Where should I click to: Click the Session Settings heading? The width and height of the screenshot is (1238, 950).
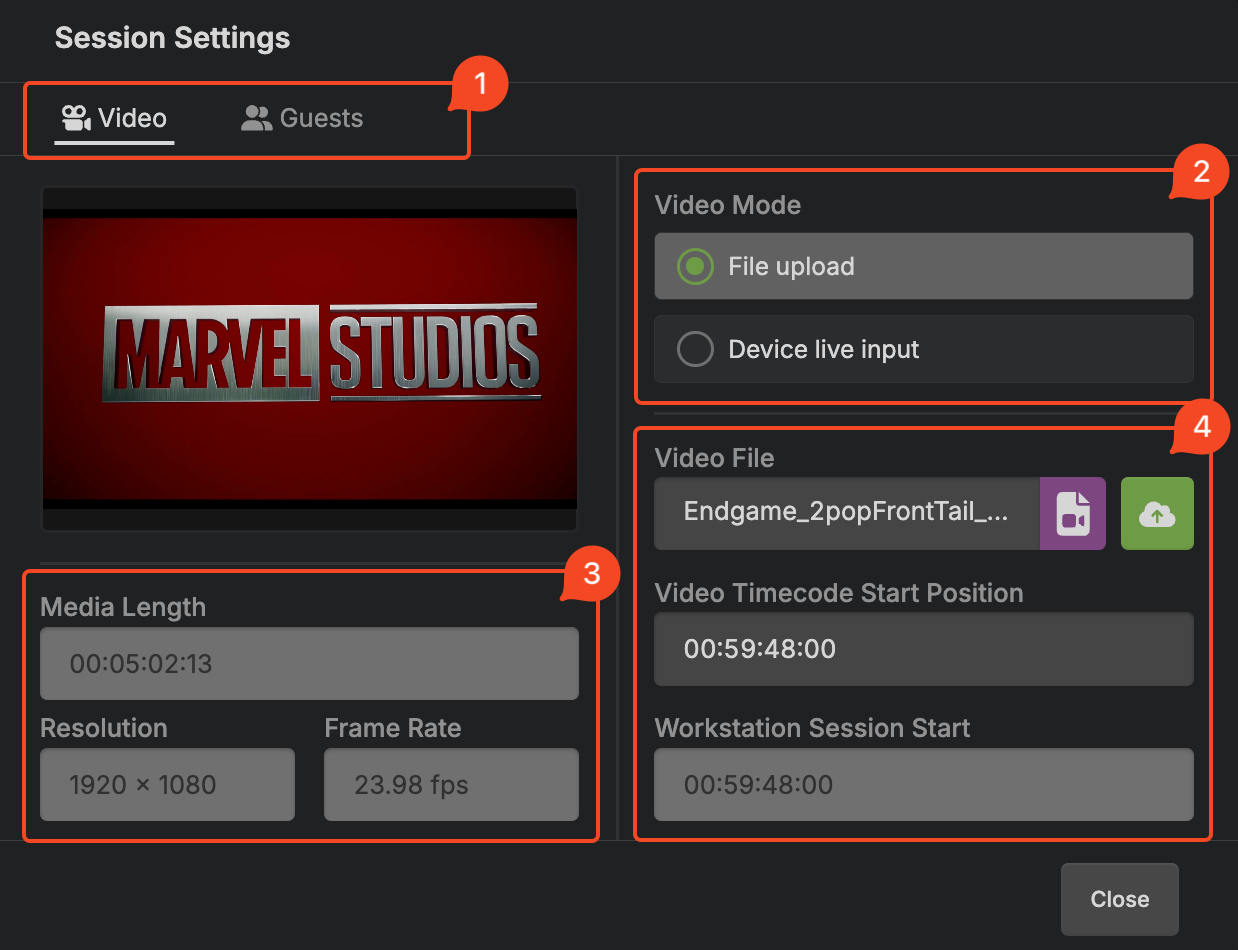click(x=172, y=38)
